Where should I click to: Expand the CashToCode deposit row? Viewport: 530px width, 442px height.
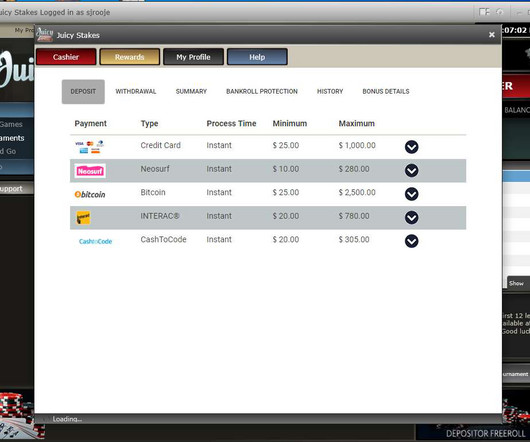[x=411, y=241]
